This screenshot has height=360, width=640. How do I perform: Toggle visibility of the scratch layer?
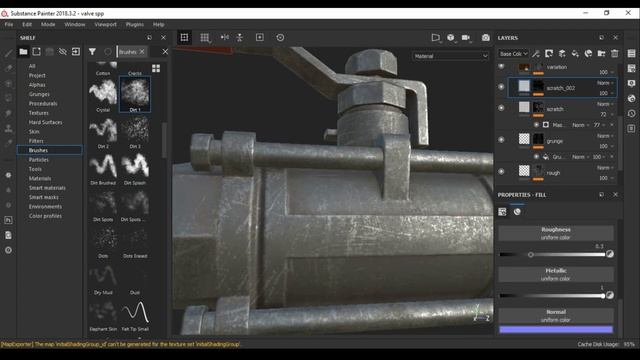click(x=501, y=108)
